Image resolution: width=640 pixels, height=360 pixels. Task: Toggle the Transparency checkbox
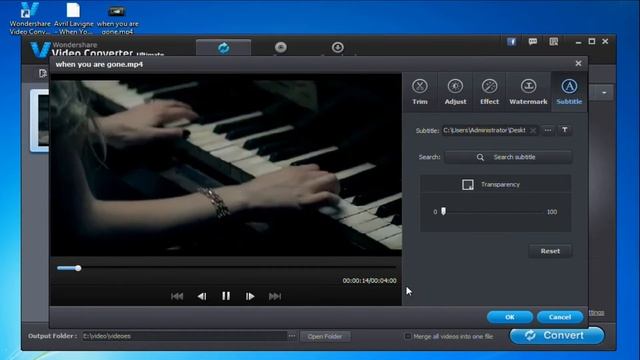(468, 184)
